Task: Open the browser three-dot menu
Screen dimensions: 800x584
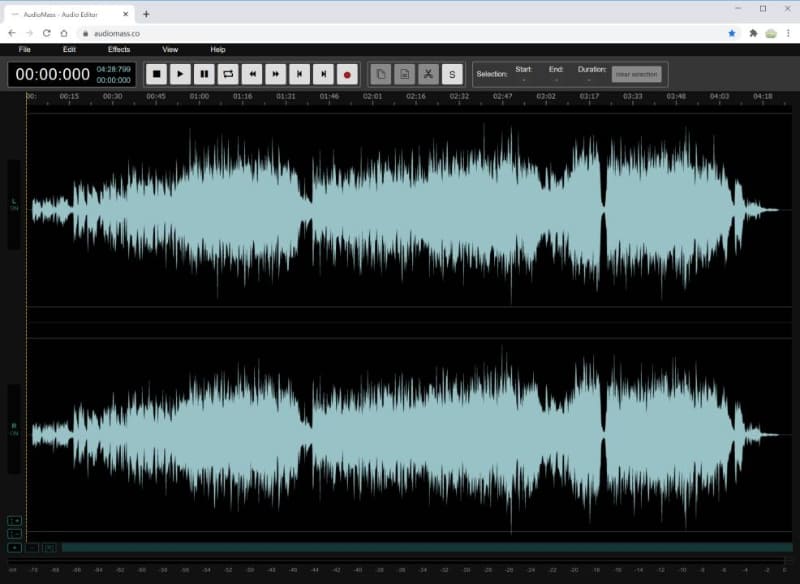Action: pos(788,33)
